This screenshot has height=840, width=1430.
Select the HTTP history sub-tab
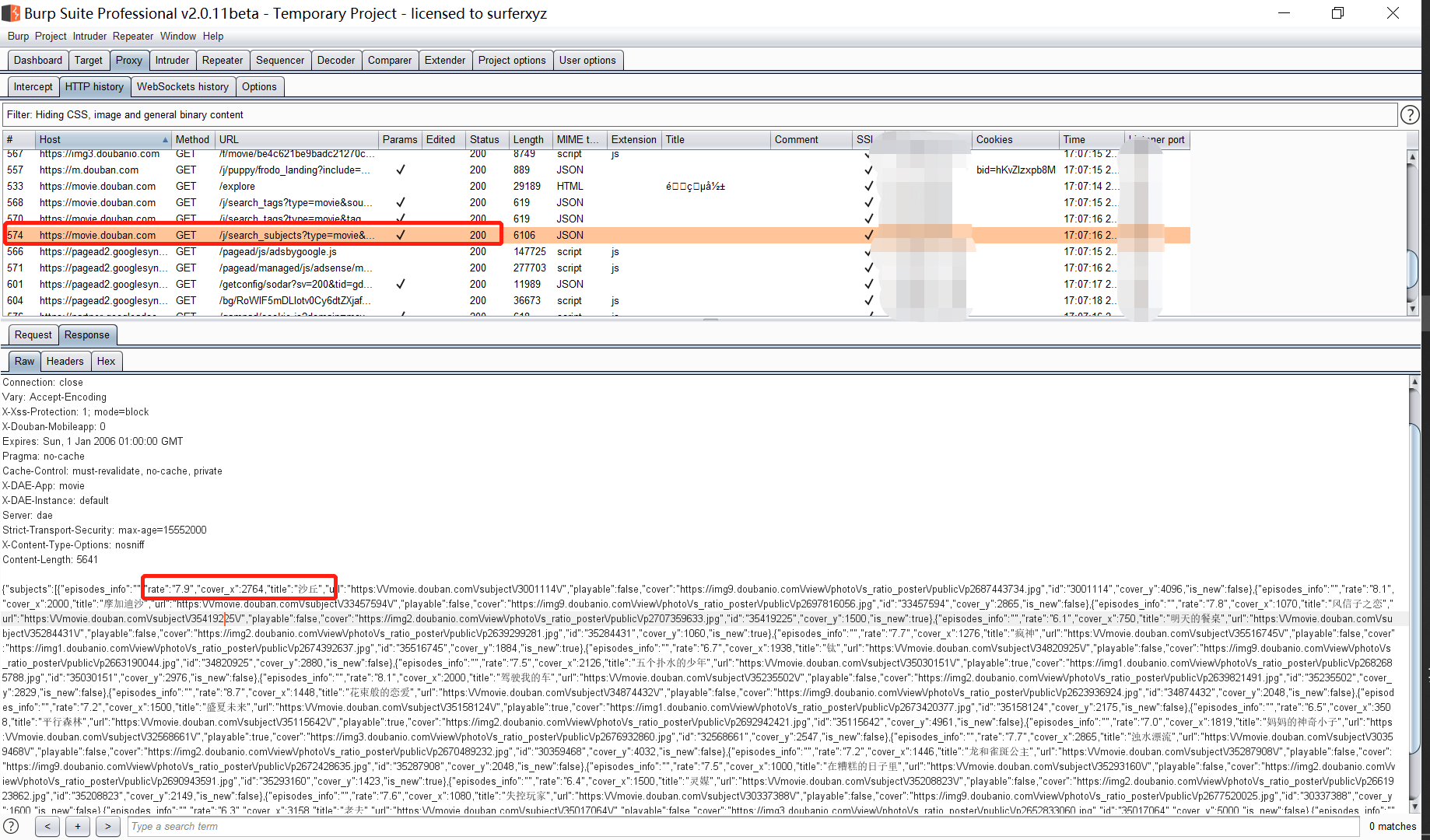(x=94, y=86)
